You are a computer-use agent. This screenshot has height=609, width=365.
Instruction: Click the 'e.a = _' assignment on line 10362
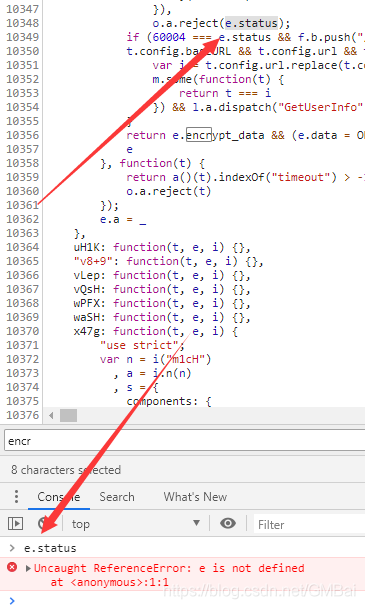(123, 219)
